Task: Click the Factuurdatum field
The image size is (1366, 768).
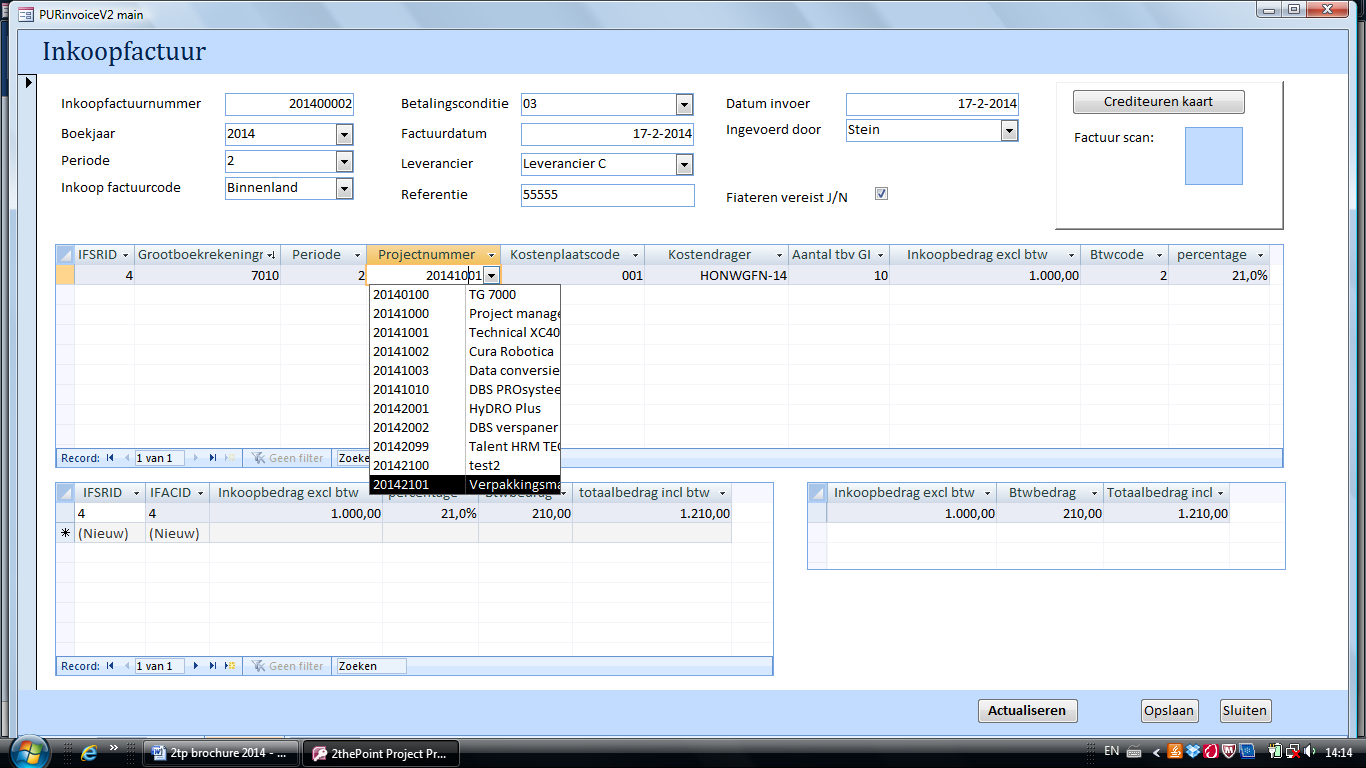Action: (607, 134)
